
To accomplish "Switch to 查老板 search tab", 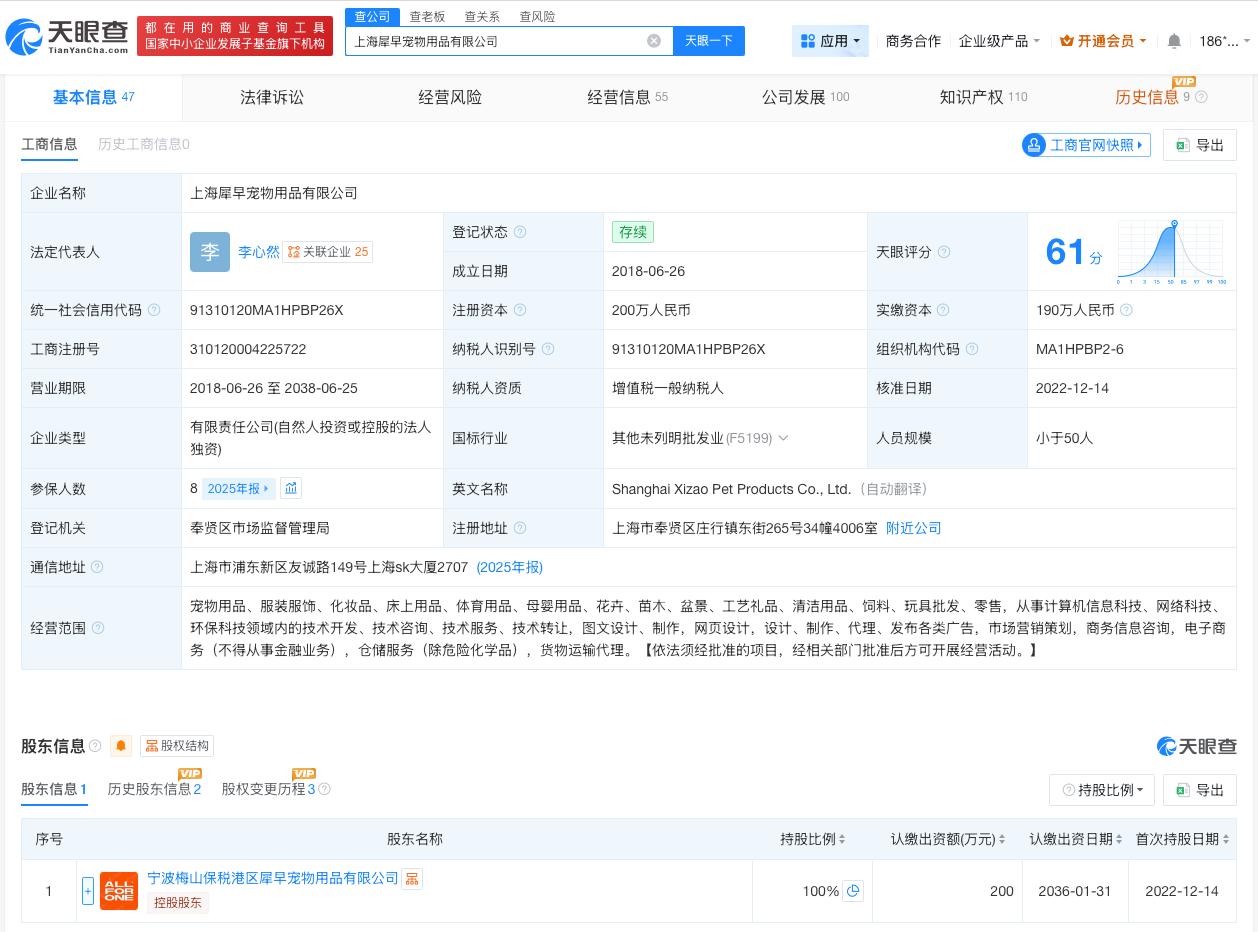I will [427, 17].
